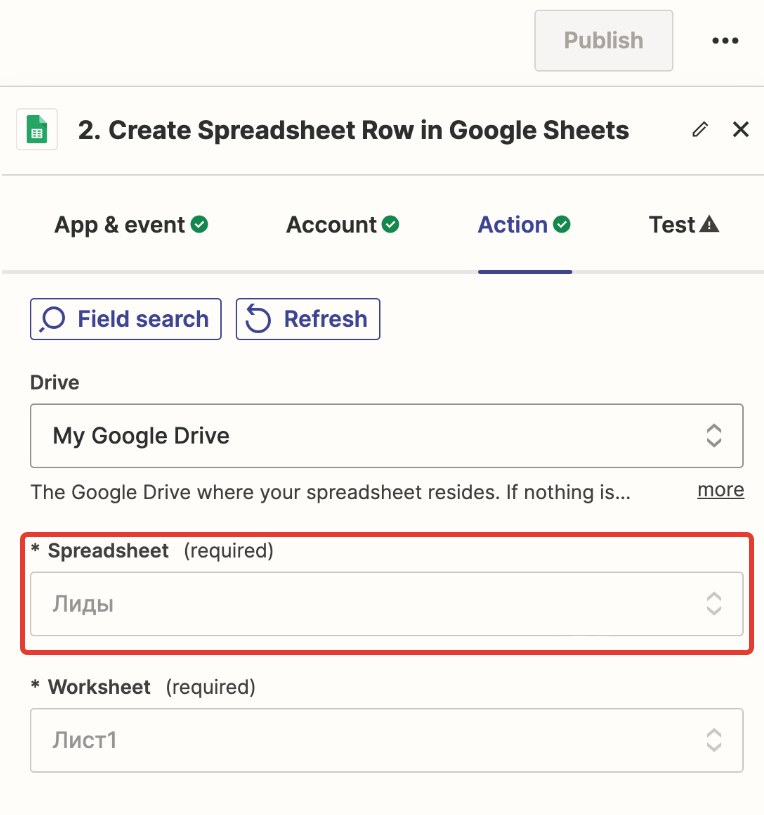The width and height of the screenshot is (764, 815).
Task: Go to the Test tab
Action: tap(672, 225)
